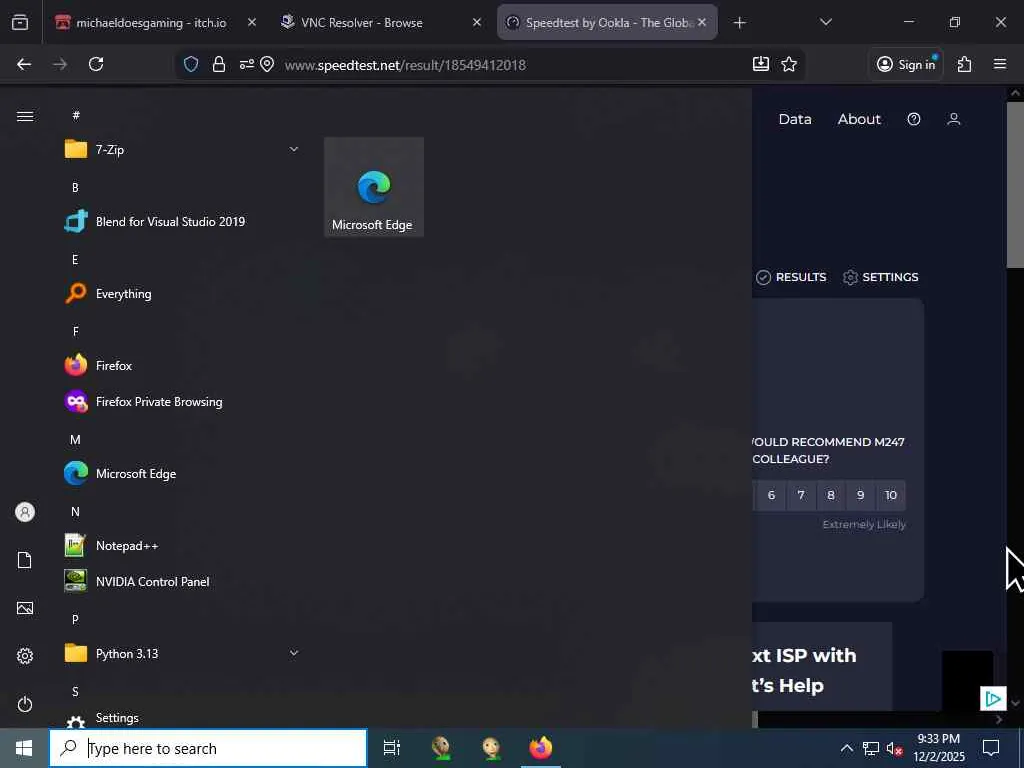The width and height of the screenshot is (1024, 768).
Task: Open the list all tabs dropdown
Action: pyautogui.click(x=825, y=22)
